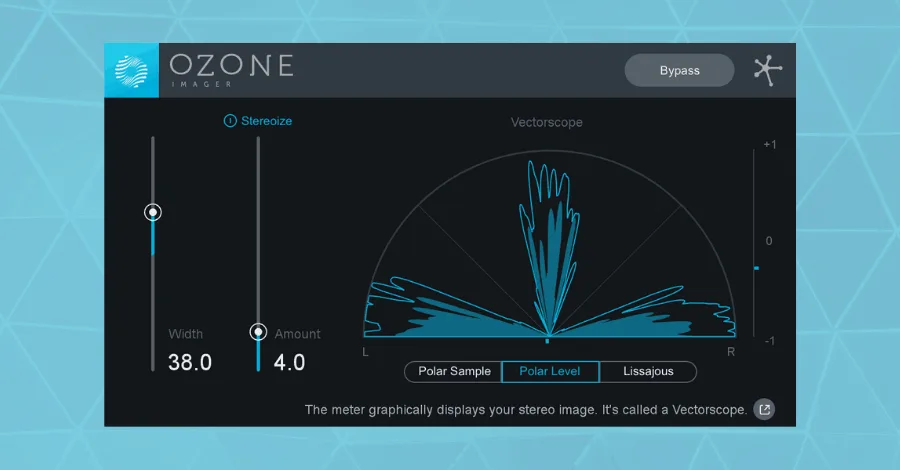
Task: Click the Width slider handle
Action: (x=153, y=212)
